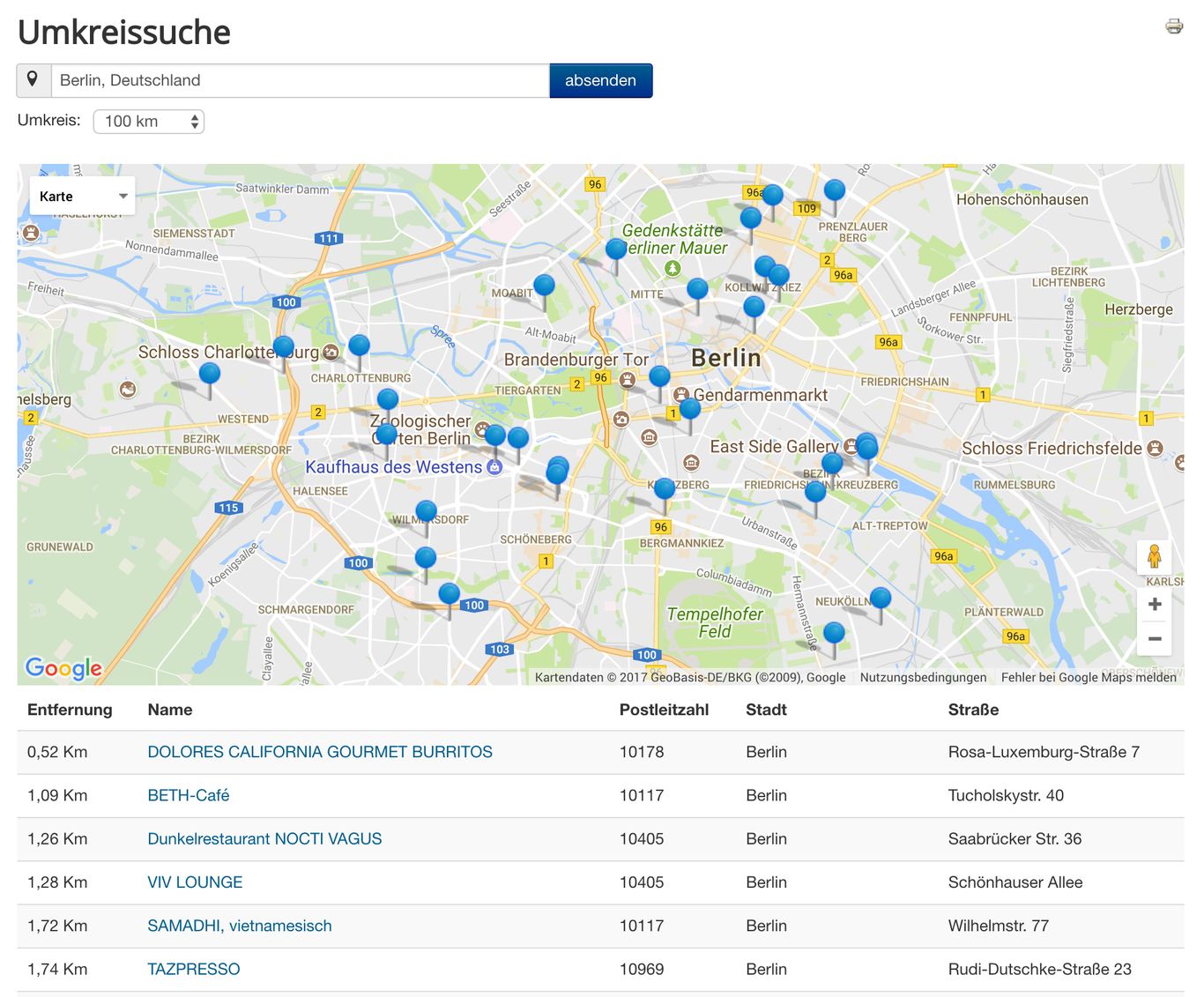Click Gedenkstätte Berliner Mauer green marker
This screenshot has height=997, width=1204.
(x=673, y=268)
